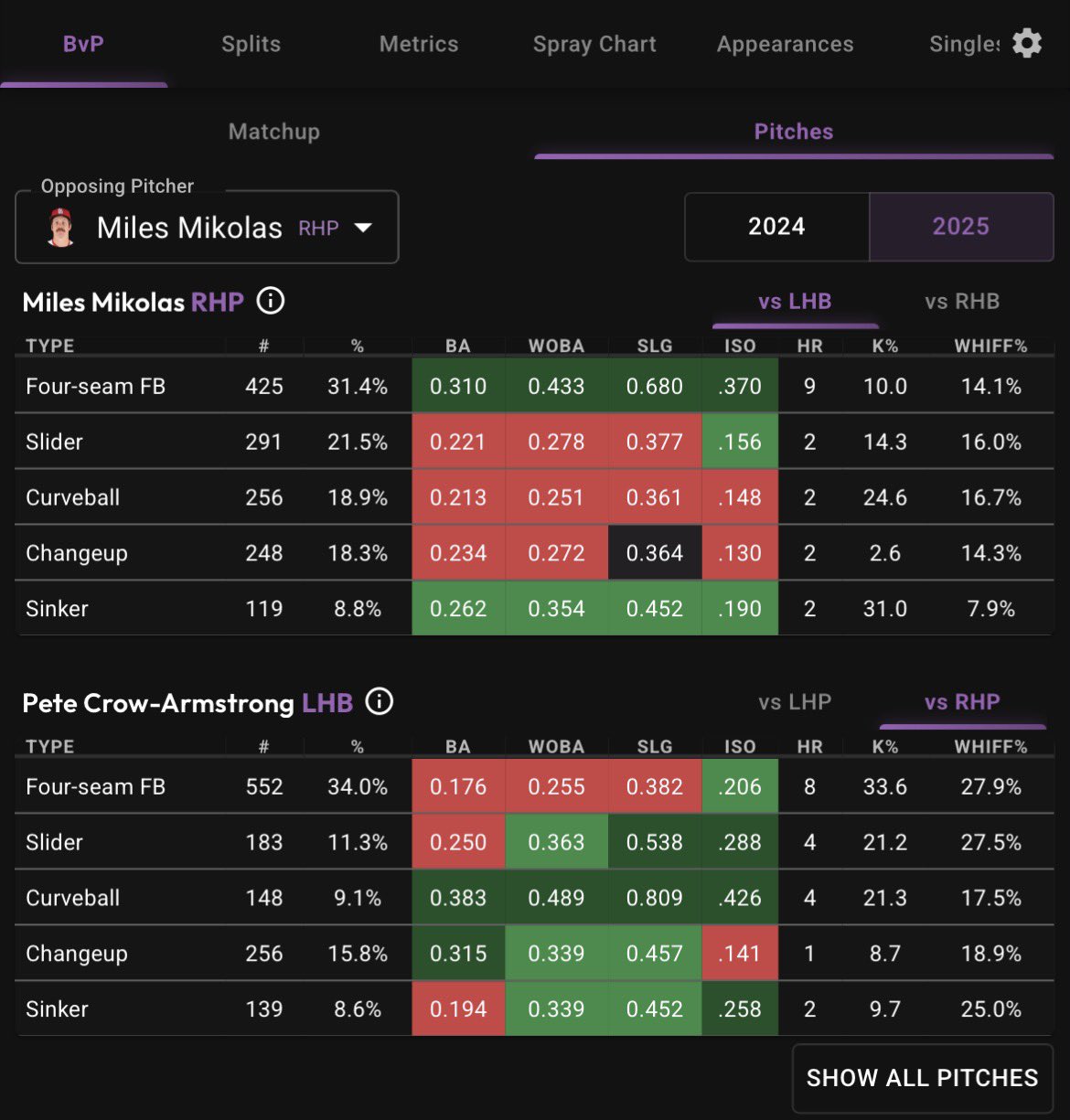Open the Metrics tab
This screenshot has height=1120, width=1070.
point(419,44)
